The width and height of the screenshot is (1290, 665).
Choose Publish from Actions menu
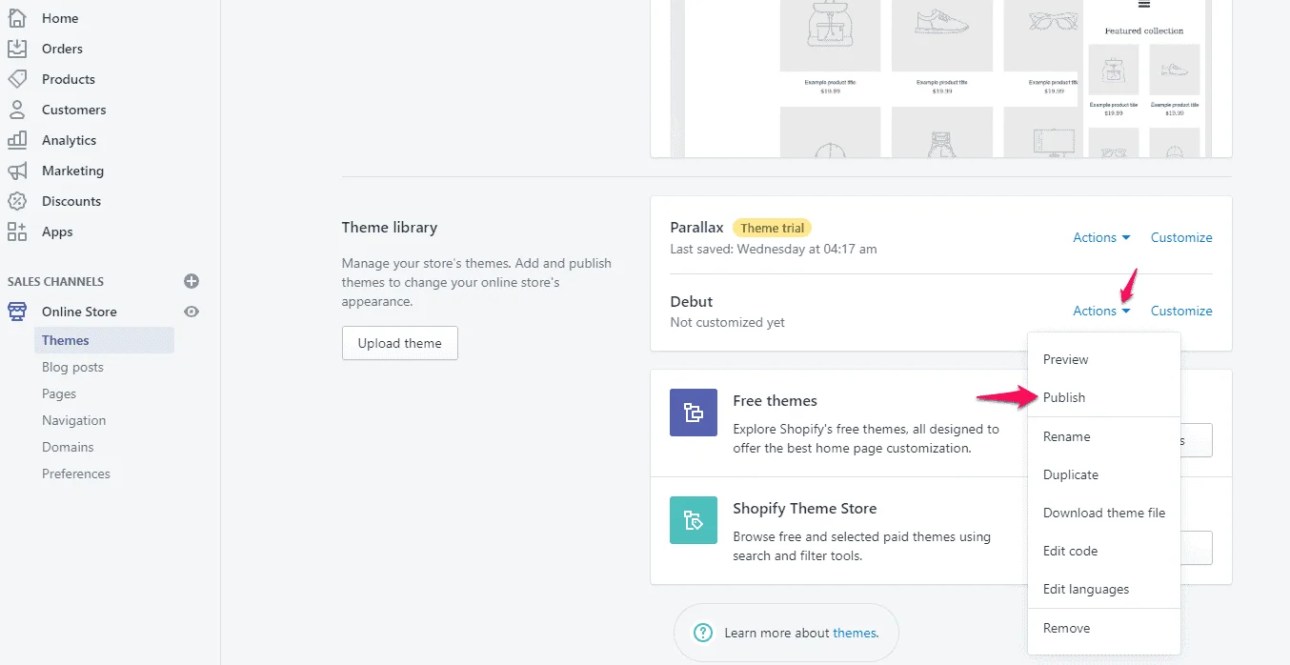(1104, 397)
